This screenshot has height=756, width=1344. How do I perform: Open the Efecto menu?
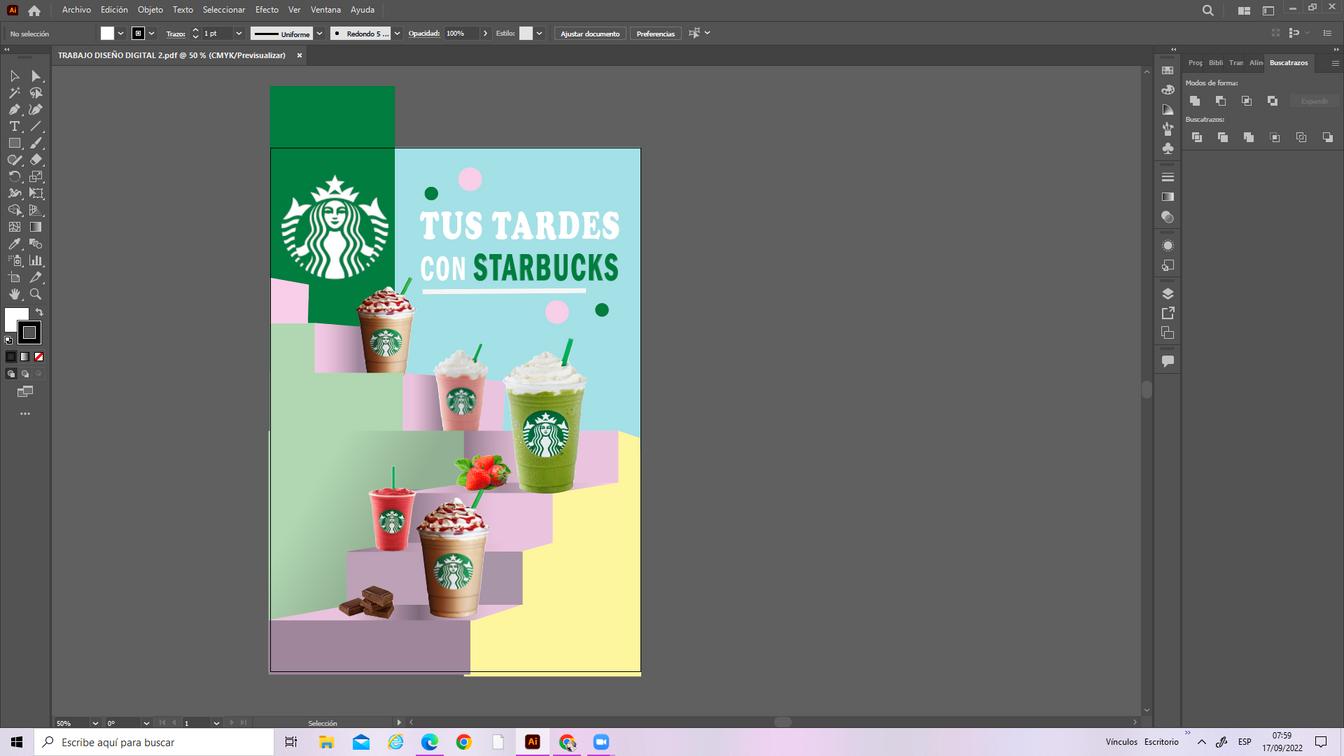tap(266, 10)
